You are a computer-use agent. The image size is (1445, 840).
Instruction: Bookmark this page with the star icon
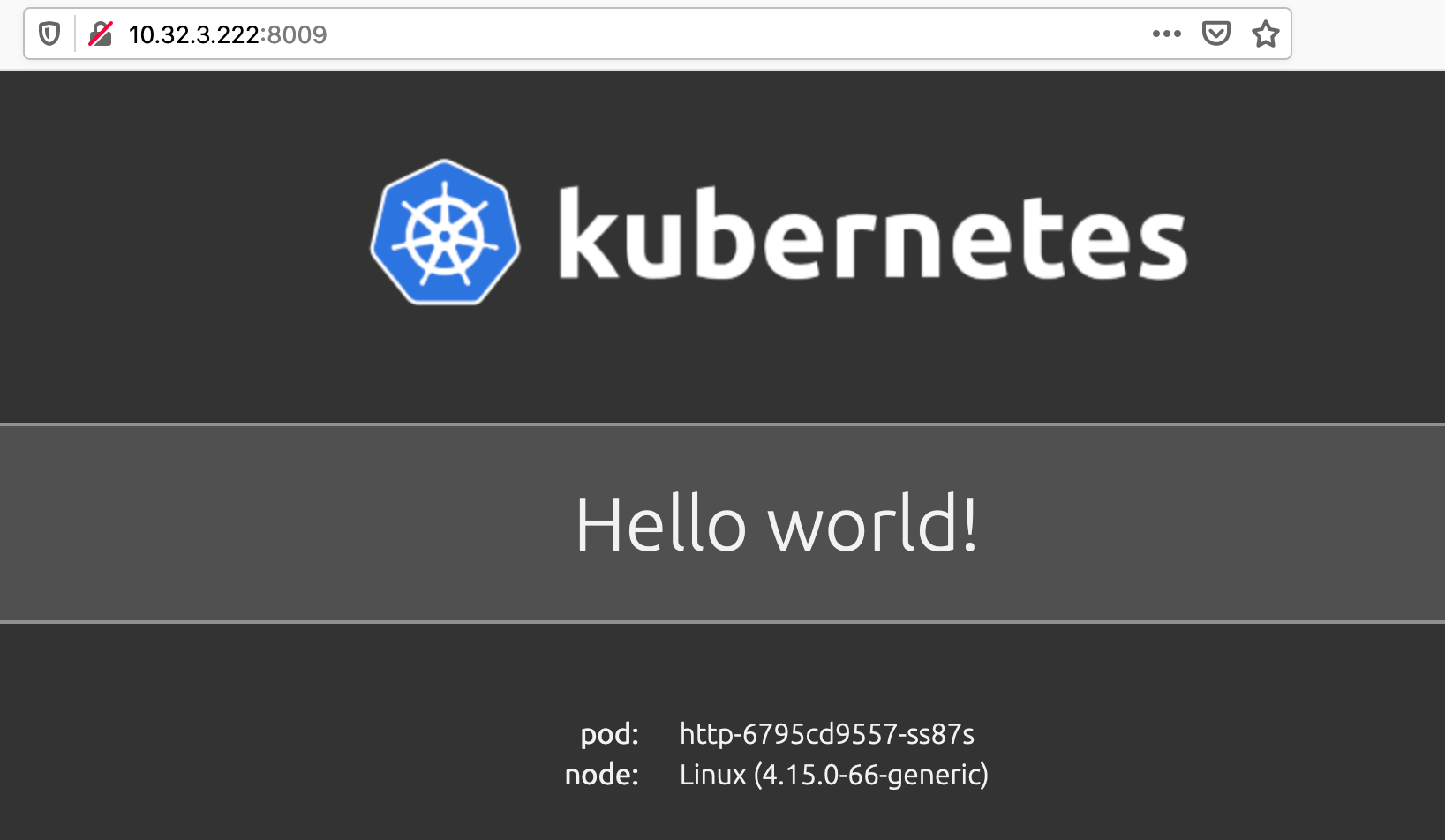[x=1265, y=34]
